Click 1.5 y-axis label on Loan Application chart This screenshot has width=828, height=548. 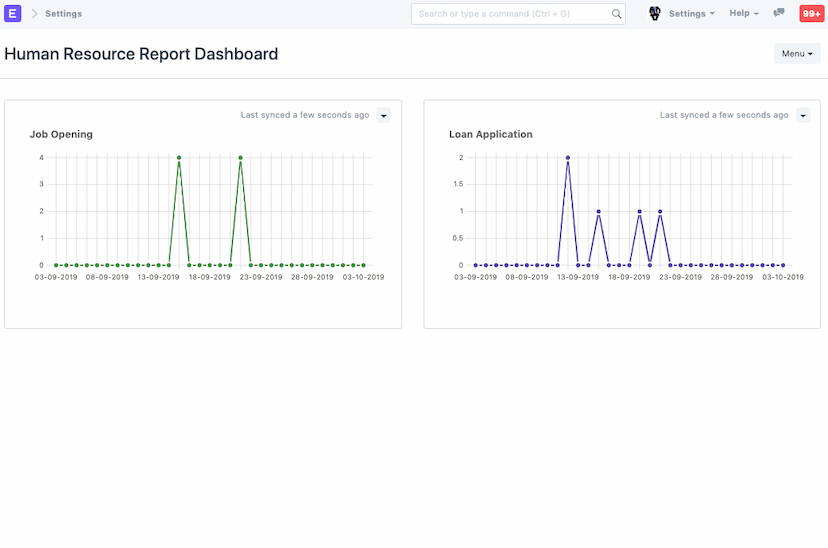[x=458, y=184]
